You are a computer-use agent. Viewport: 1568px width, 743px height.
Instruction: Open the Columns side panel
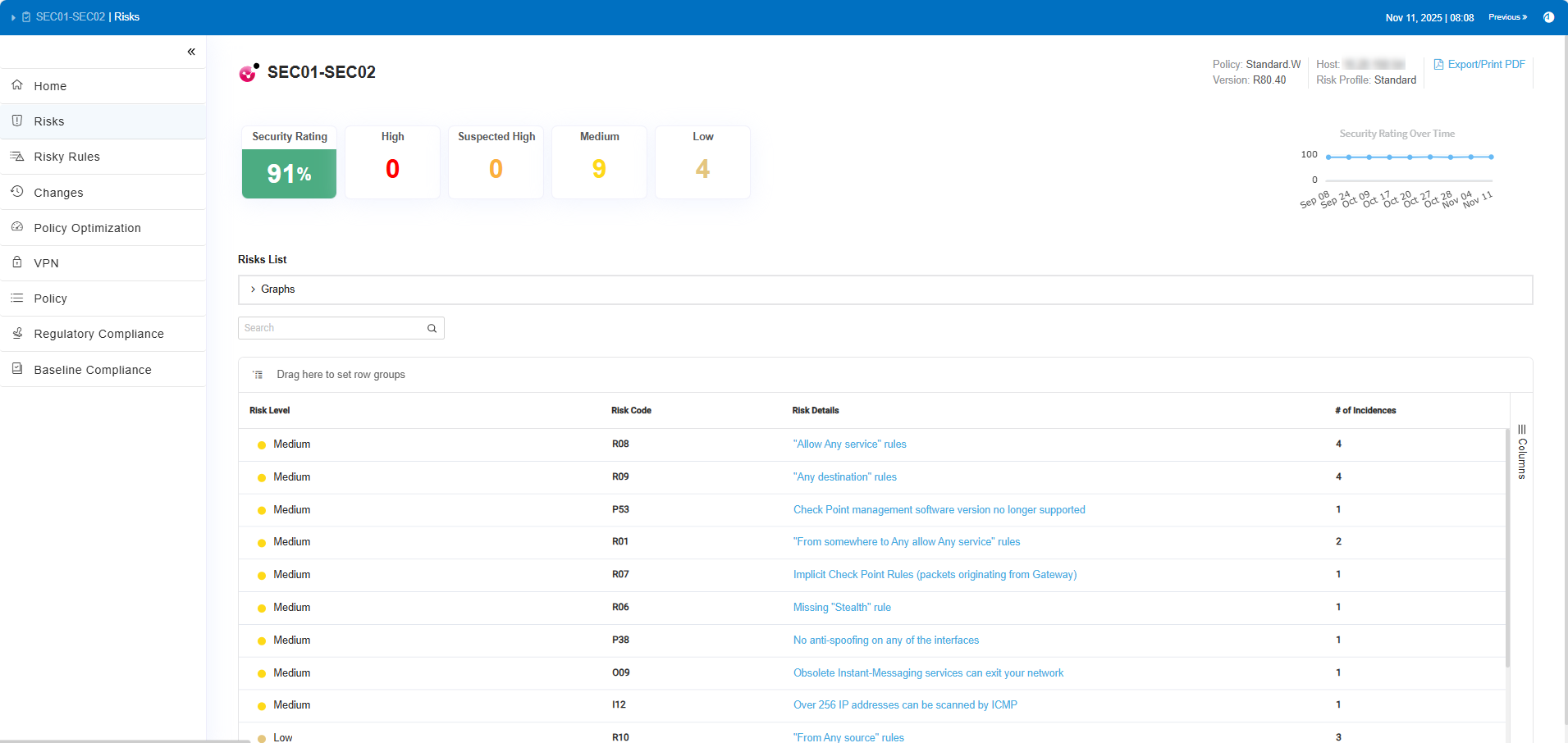[1522, 452]
